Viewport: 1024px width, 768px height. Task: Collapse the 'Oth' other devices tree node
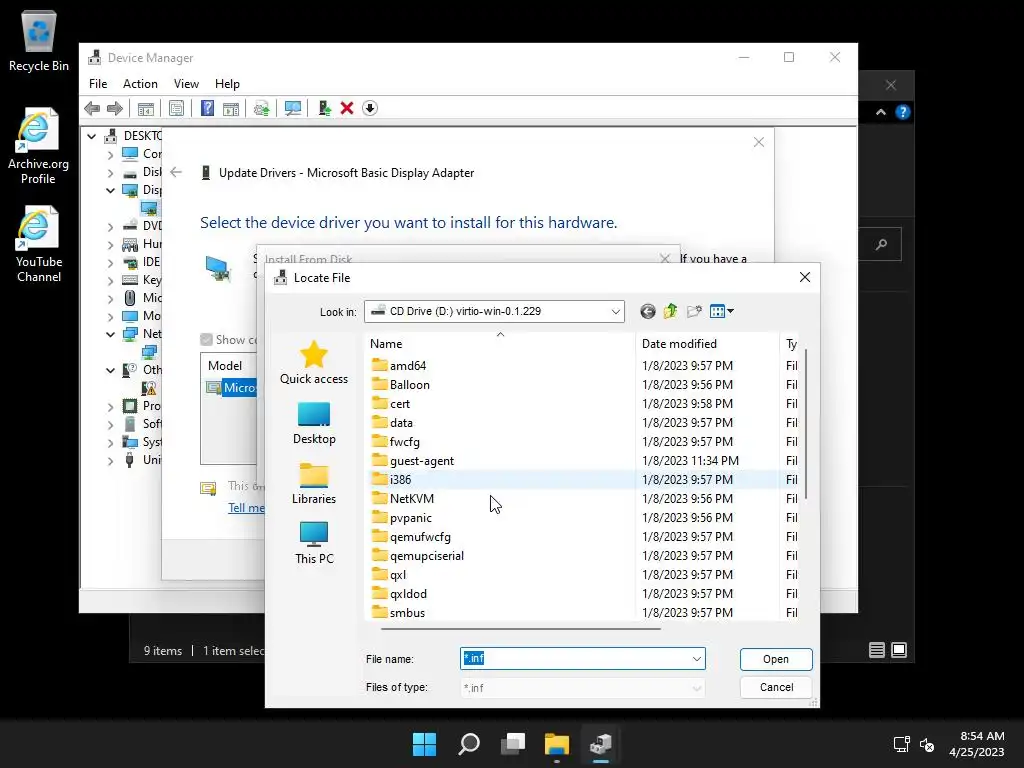point(110,370)
